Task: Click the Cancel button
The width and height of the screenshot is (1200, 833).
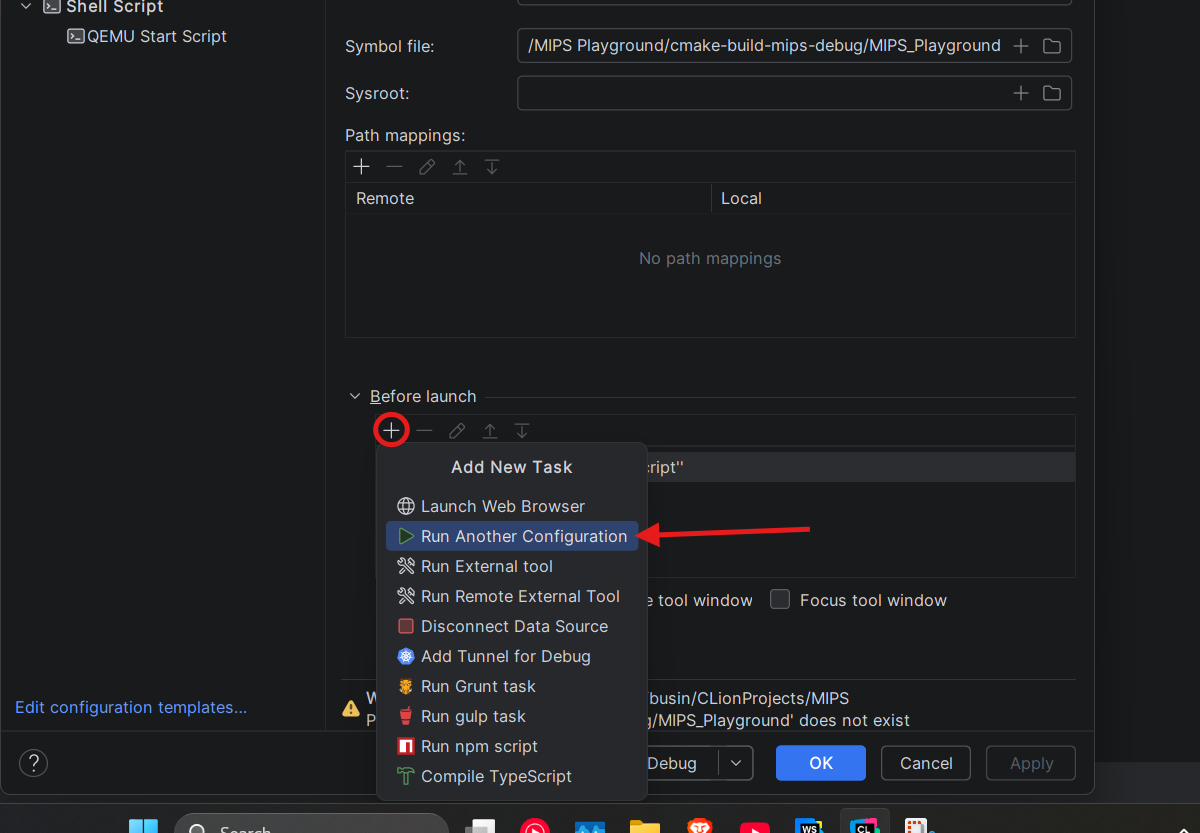Action: (x=926, y=763)
